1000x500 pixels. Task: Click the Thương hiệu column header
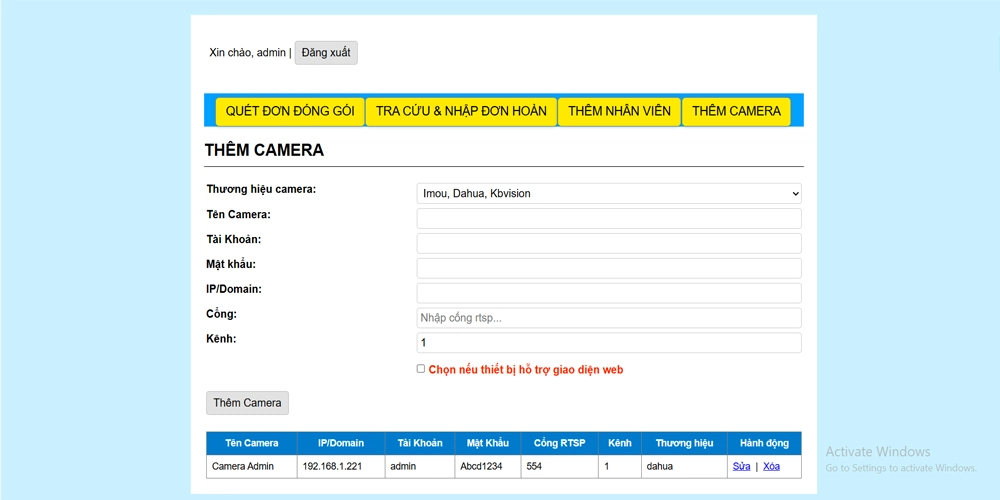click(x=684, y=443)
